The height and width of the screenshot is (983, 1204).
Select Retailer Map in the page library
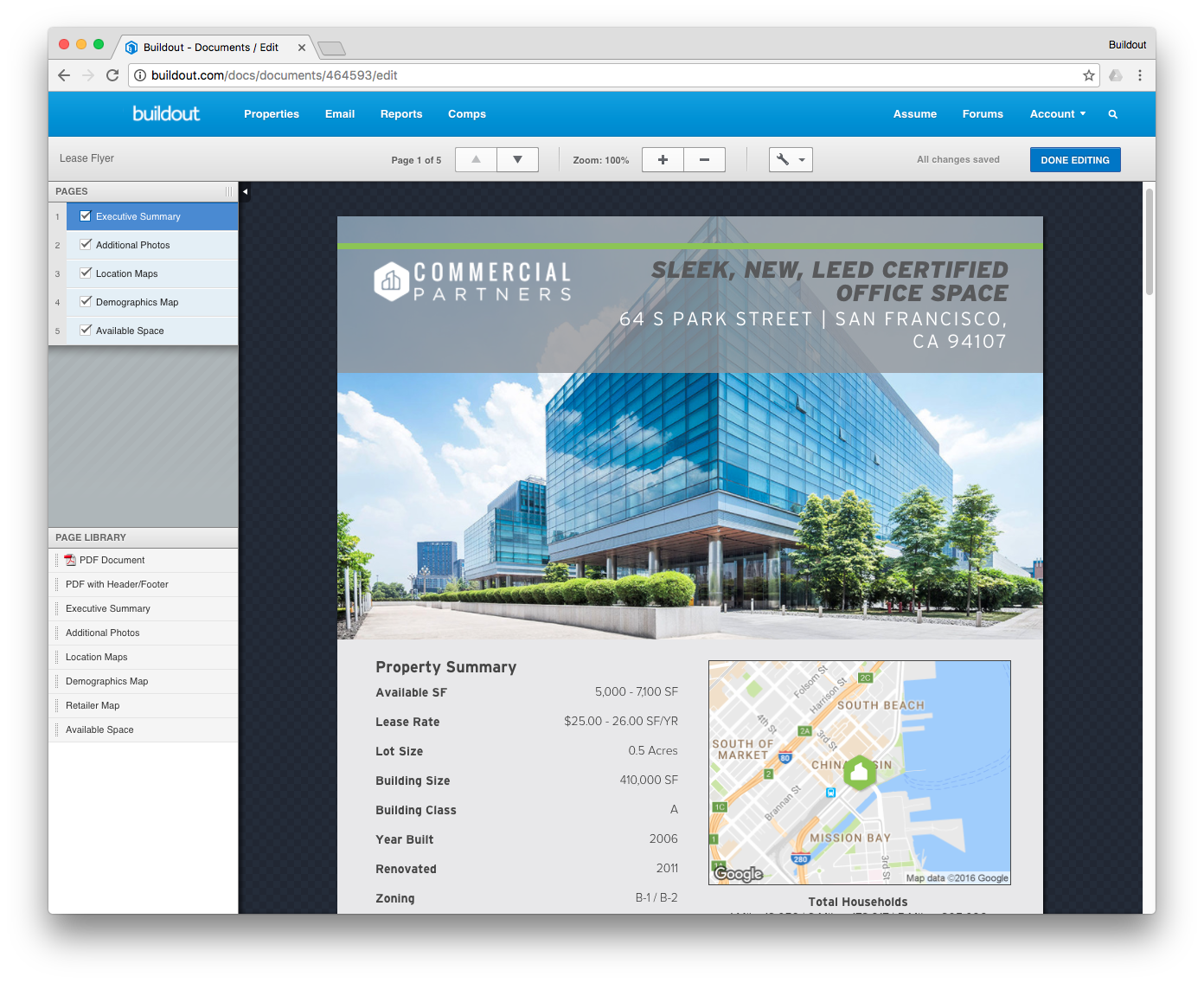(93, 705)
